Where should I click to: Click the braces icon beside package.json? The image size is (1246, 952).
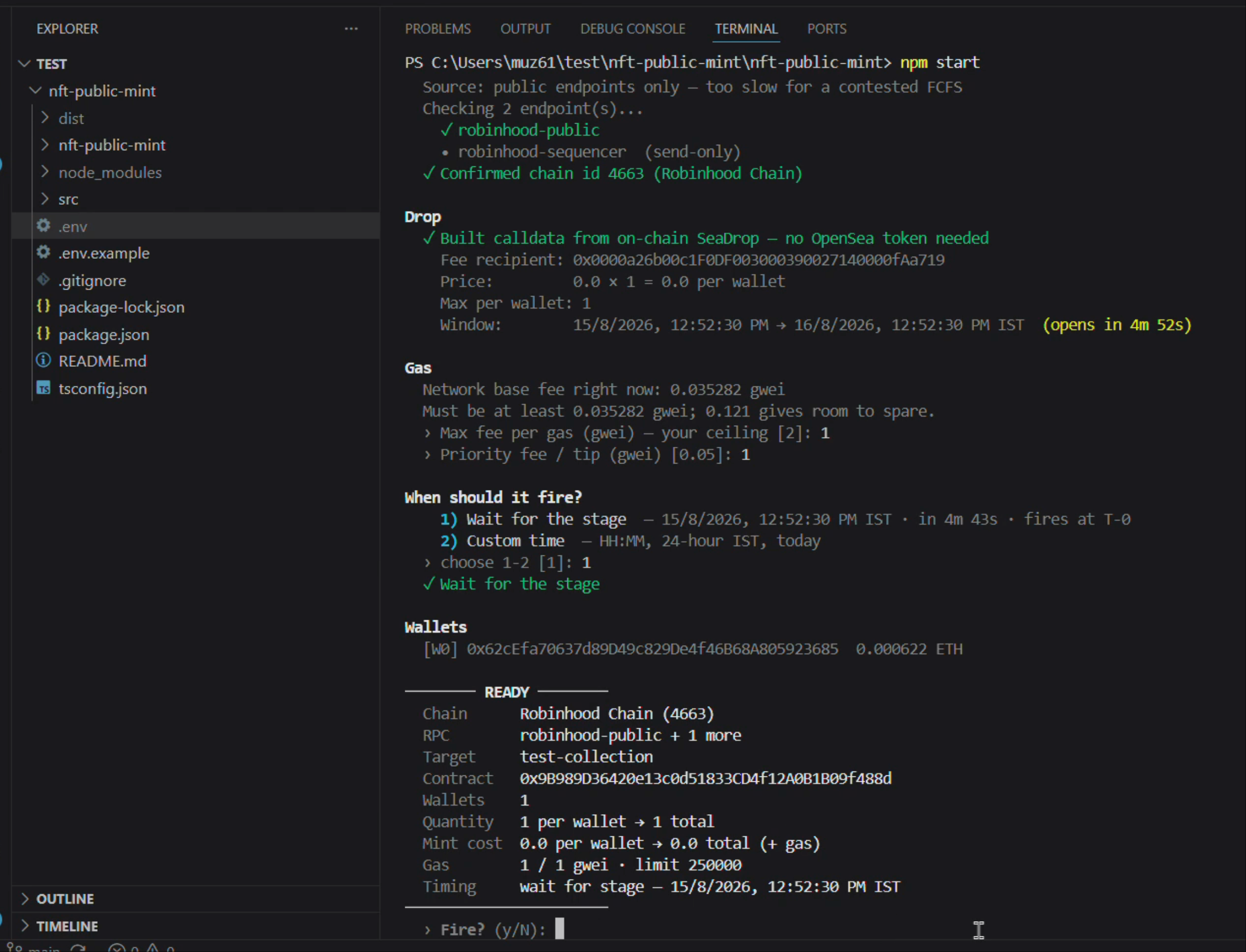[x=44, y=334]
